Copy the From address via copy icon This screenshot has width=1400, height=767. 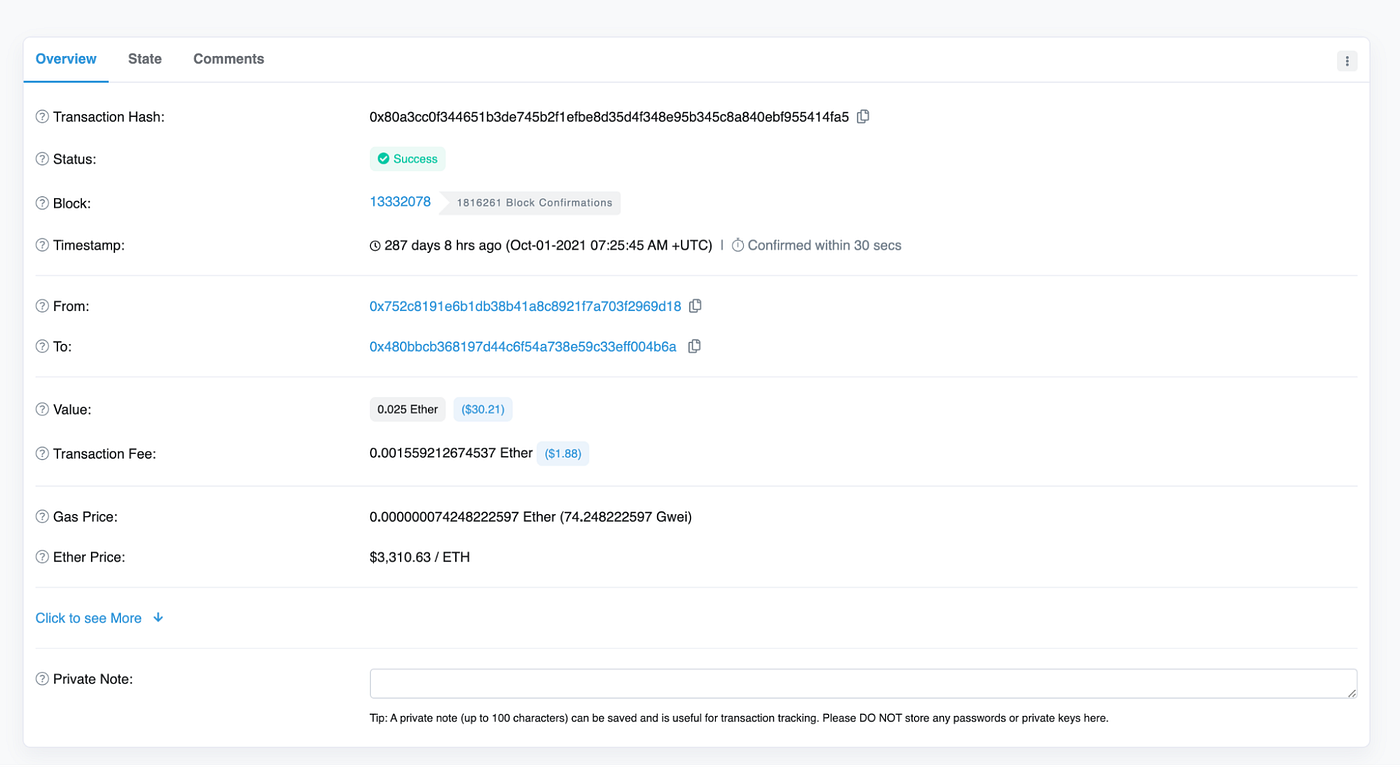tap(696, 305)
